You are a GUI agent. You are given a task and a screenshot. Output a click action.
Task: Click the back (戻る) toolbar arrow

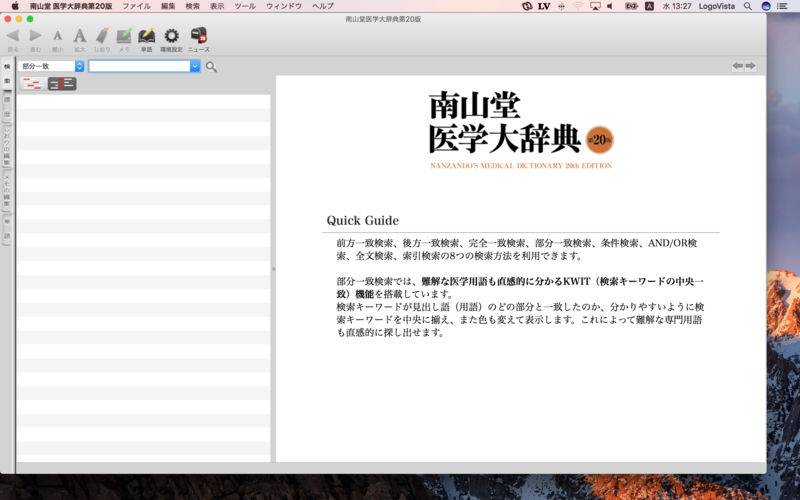pyautogui.click(x=13, y=36)
